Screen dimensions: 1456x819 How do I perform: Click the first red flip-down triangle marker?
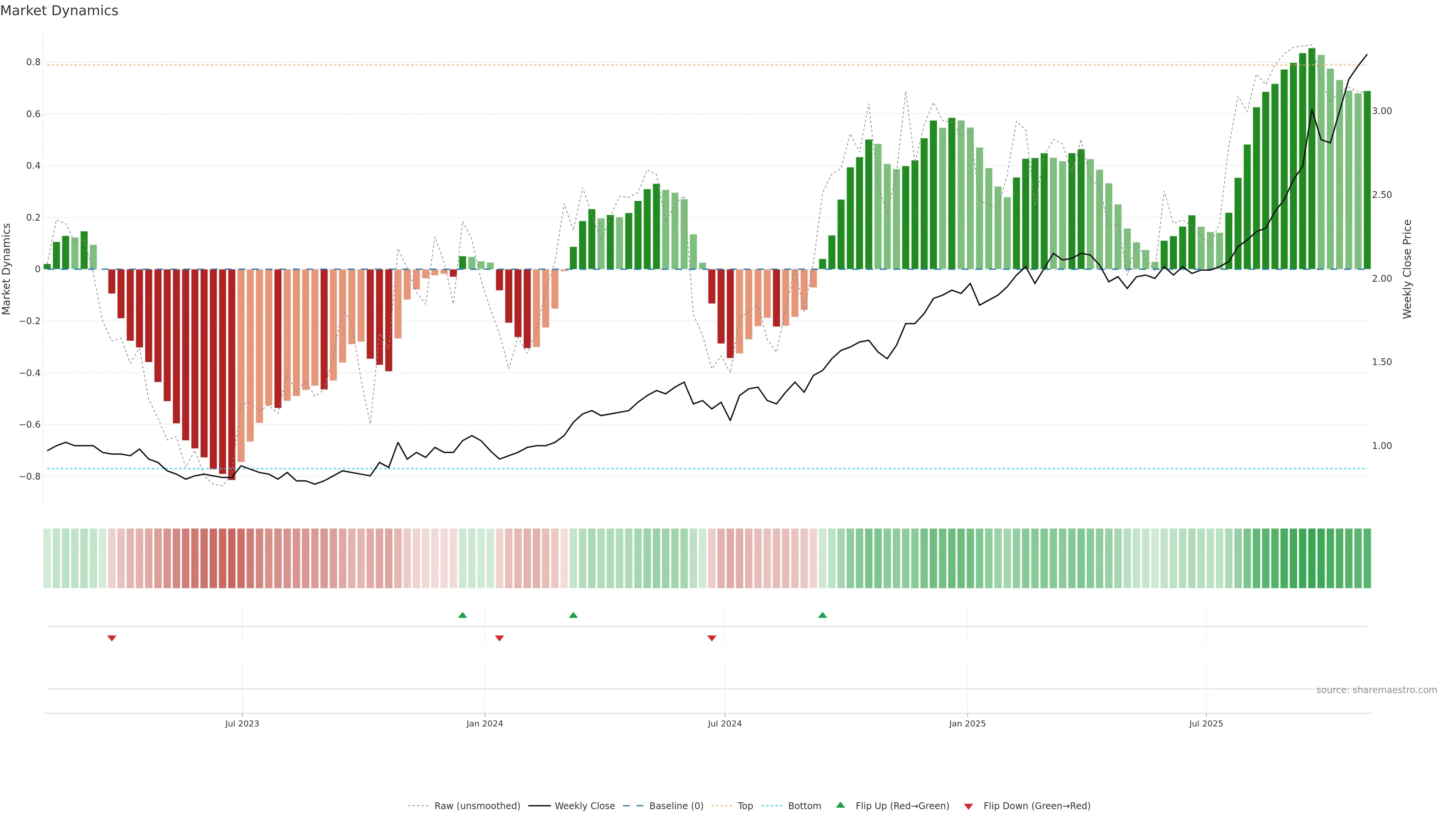(x=112, y=638)
